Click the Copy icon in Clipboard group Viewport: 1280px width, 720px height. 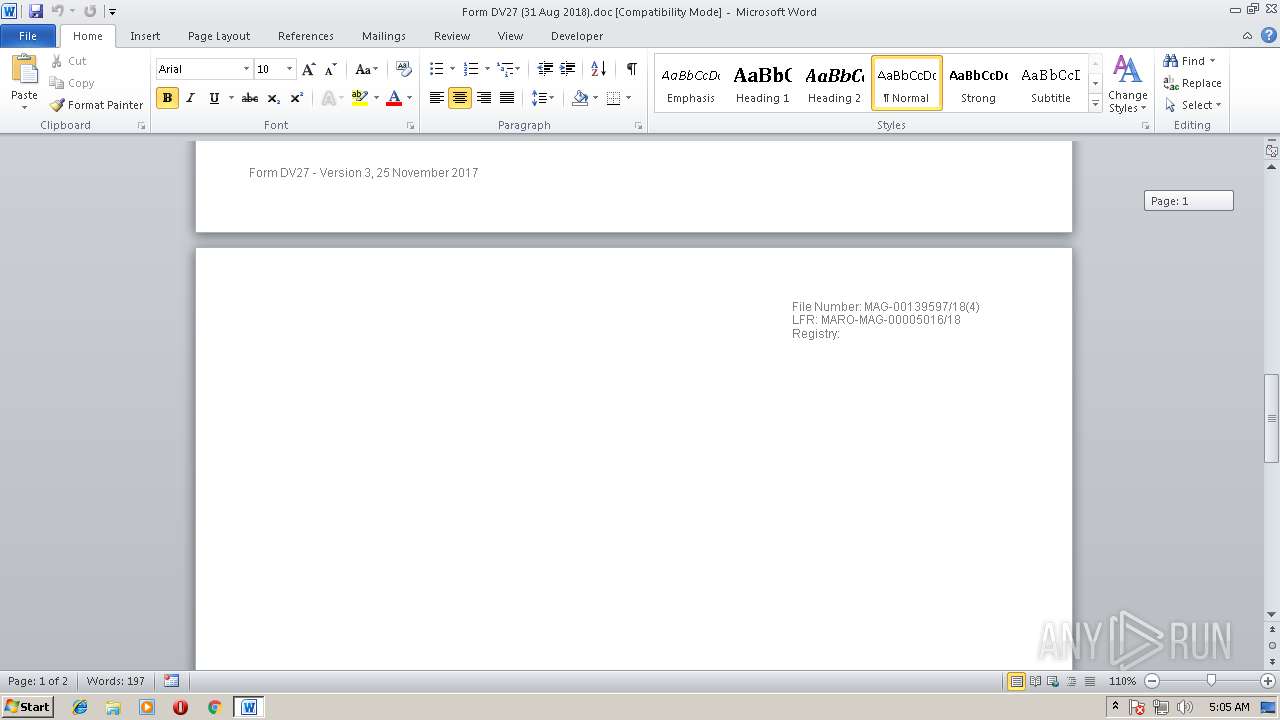click(57, 83)
